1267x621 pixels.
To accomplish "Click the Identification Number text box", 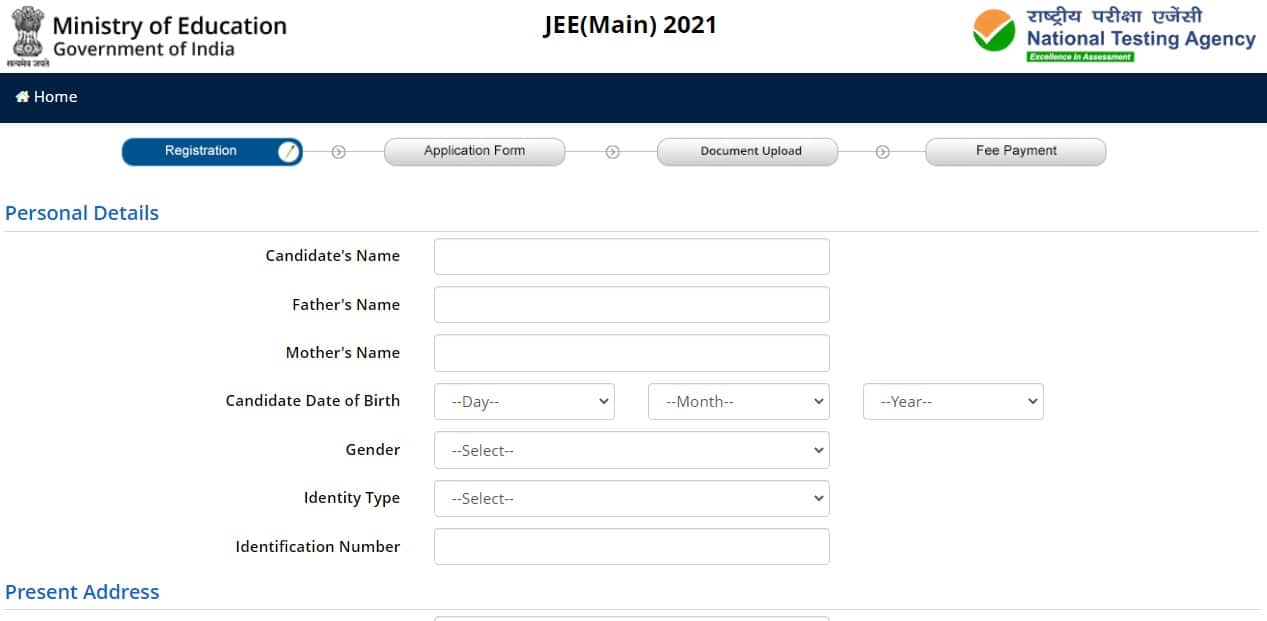I will point(631,547).
